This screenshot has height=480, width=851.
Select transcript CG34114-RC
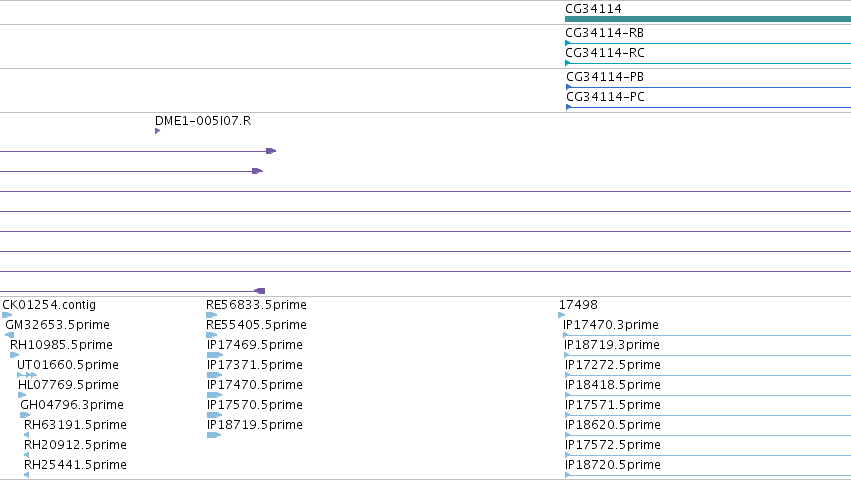(605, 53)
